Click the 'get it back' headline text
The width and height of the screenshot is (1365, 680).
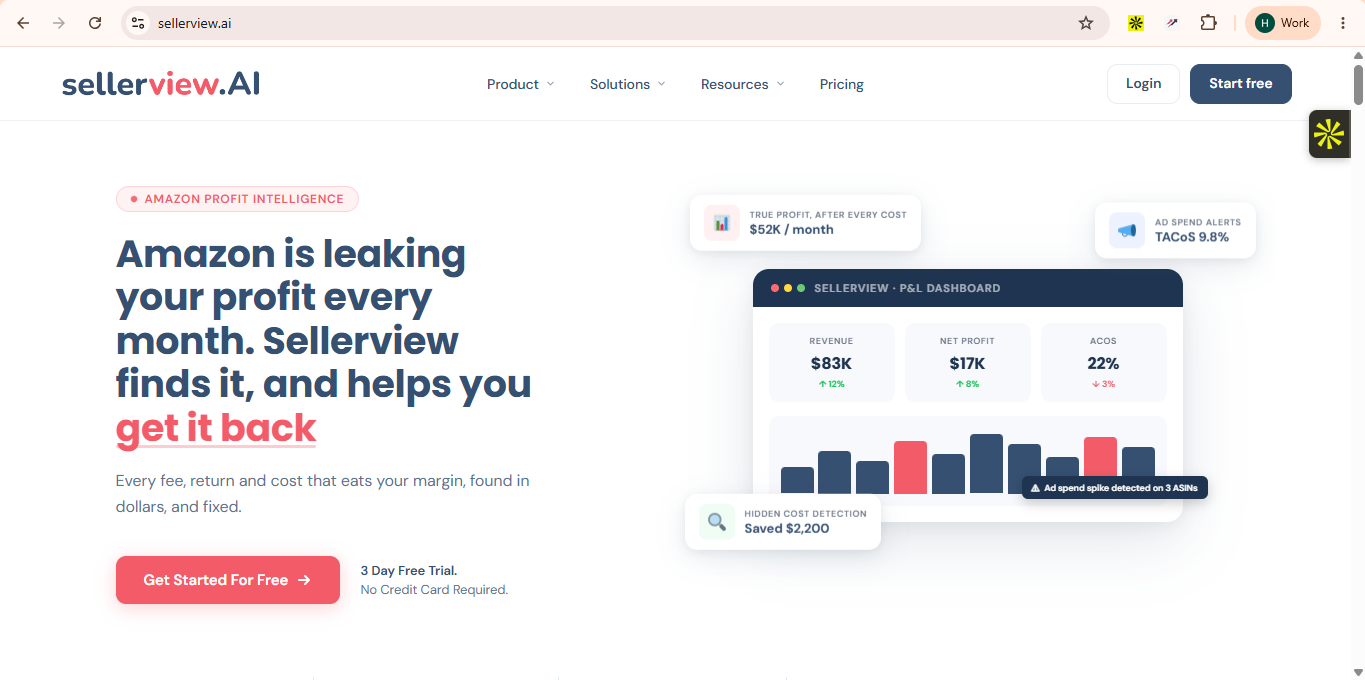[x=216, y=428]
